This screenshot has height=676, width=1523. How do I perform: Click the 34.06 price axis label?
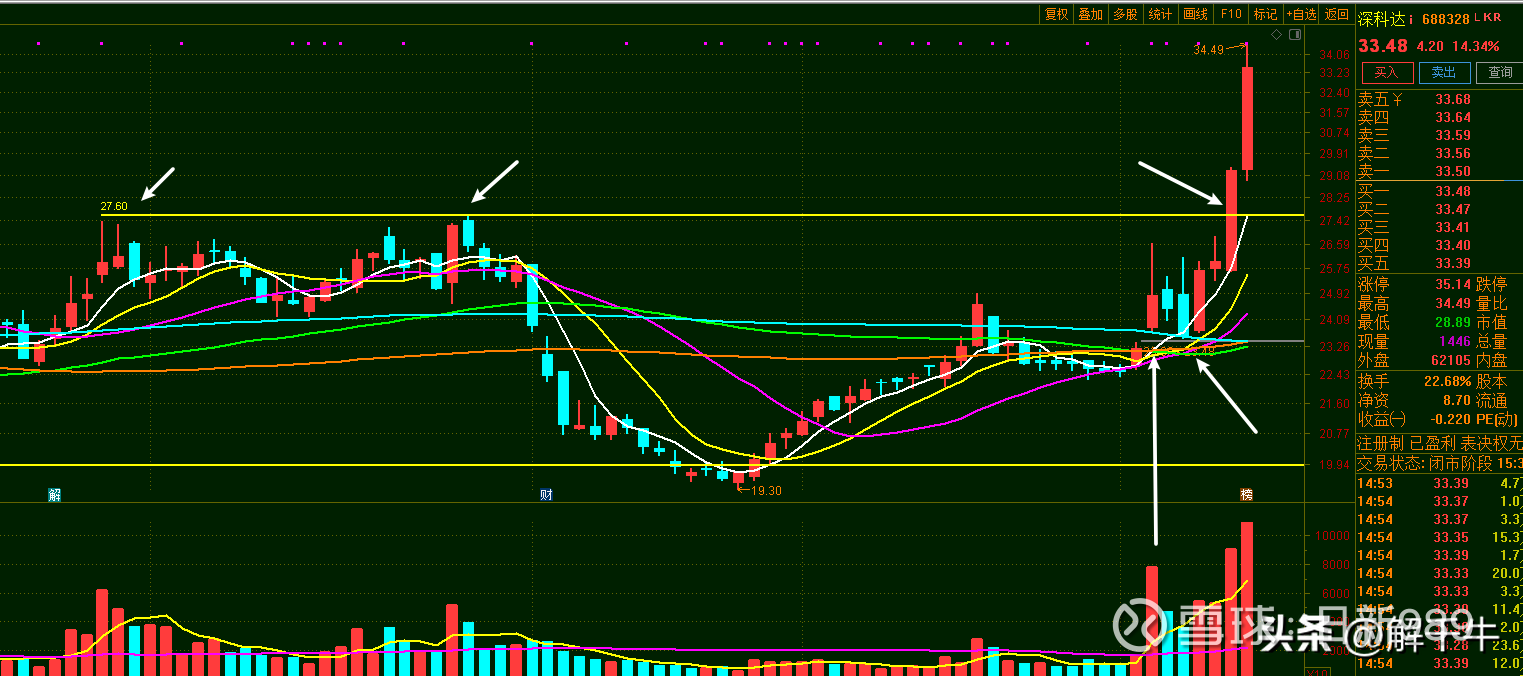(x=1334, y=55)
